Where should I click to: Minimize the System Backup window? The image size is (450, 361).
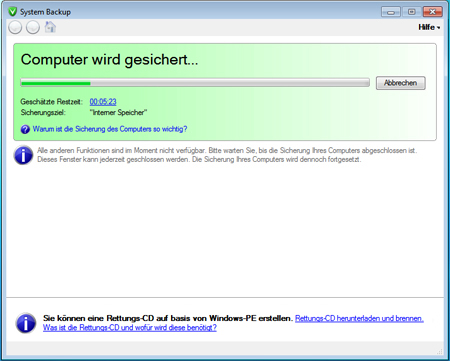point(391,12)
